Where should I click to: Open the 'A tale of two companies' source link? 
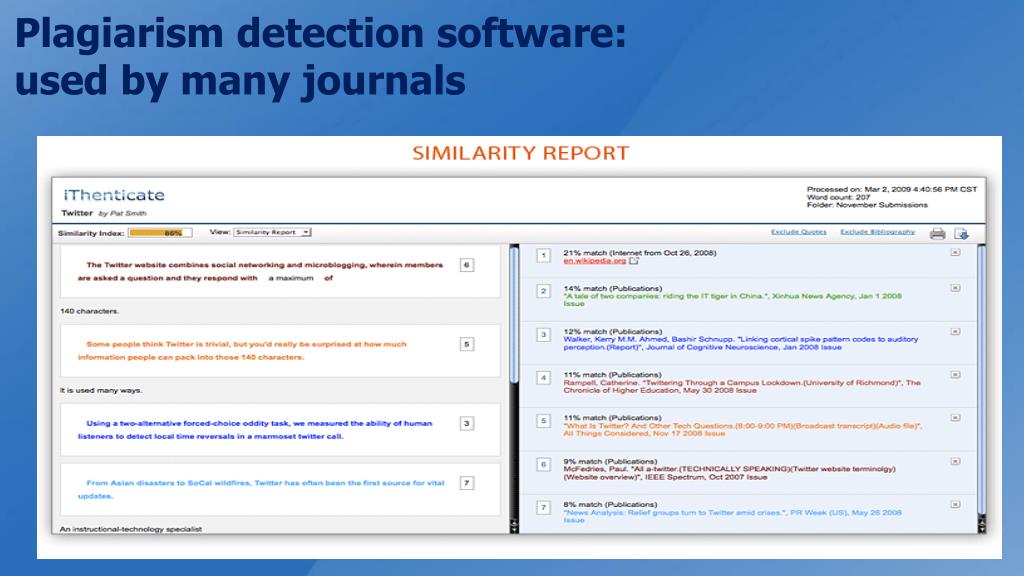[x=732, y=300]
